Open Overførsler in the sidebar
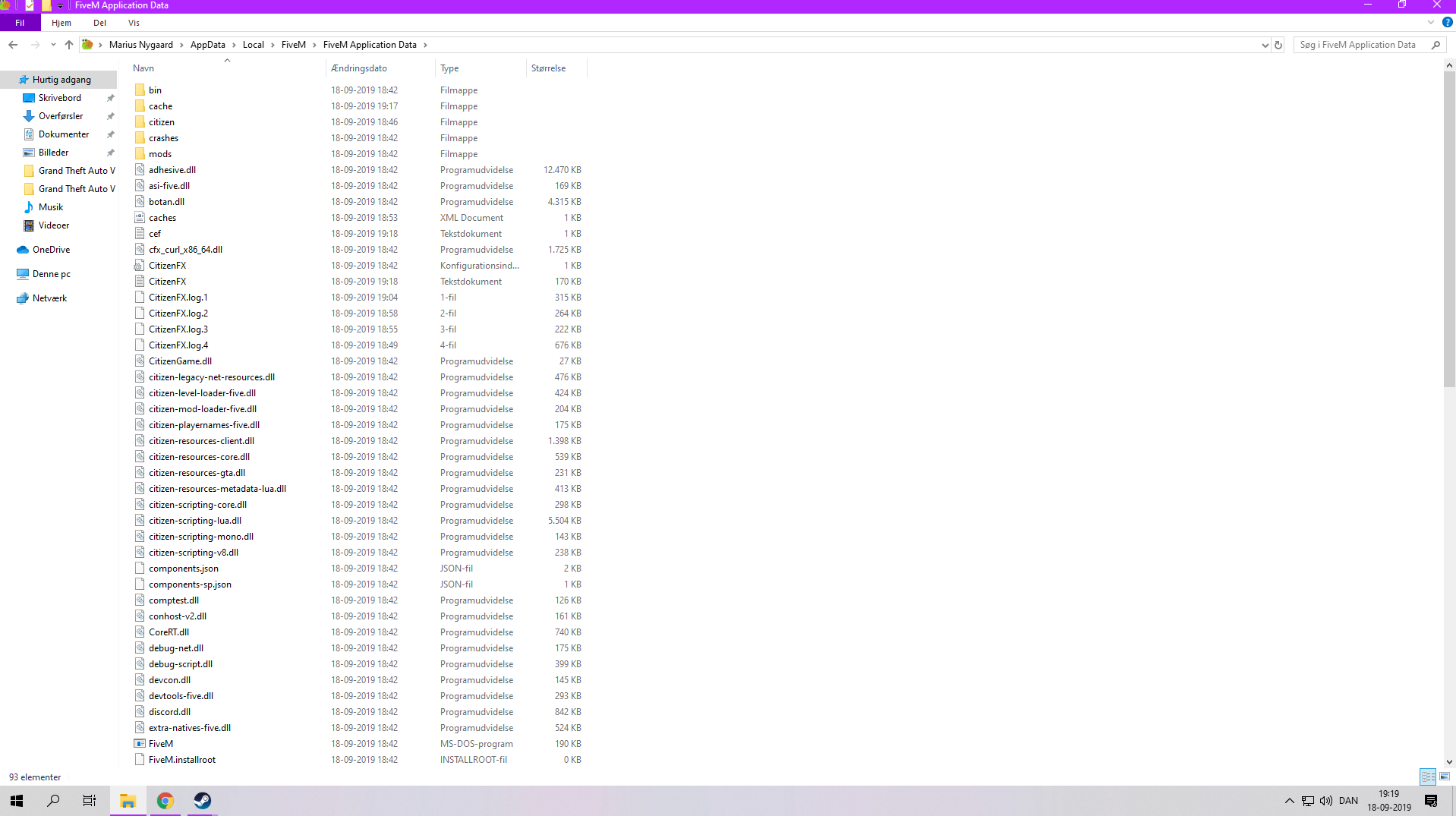This screenshot has width=1456, height=816. [x=61, y=116]
